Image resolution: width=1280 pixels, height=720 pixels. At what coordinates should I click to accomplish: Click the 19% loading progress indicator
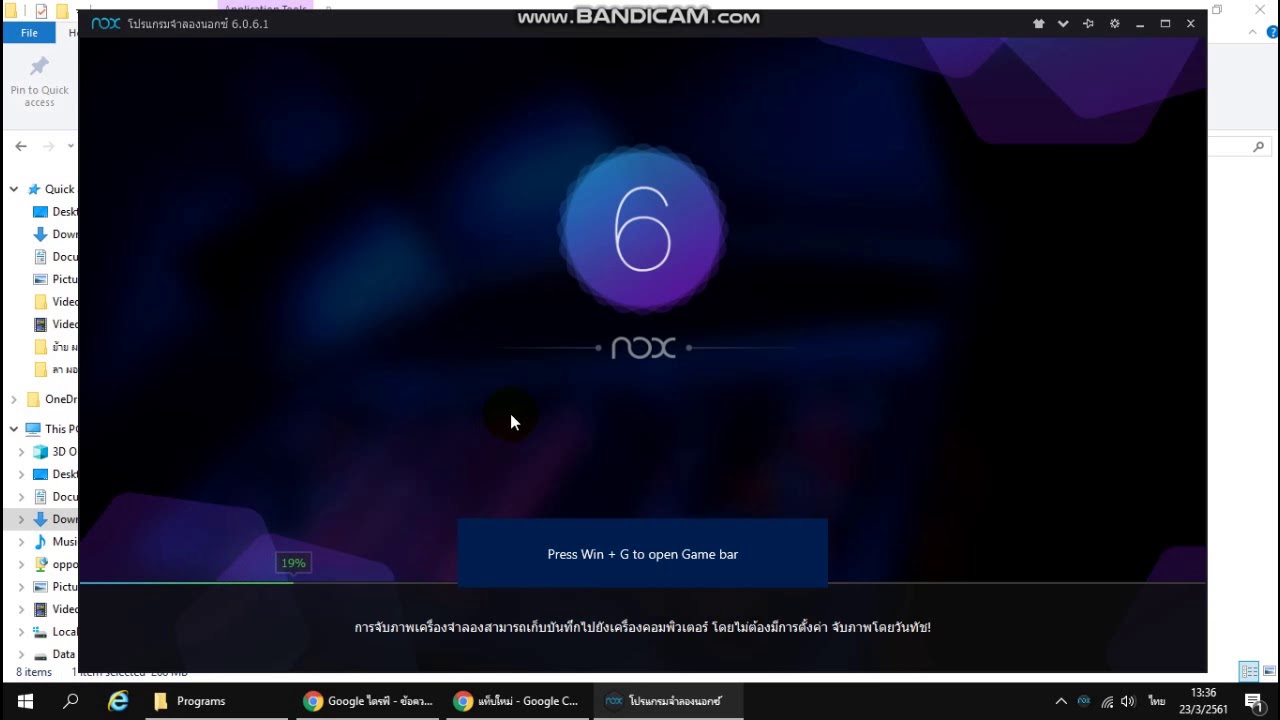coord(293,563)
